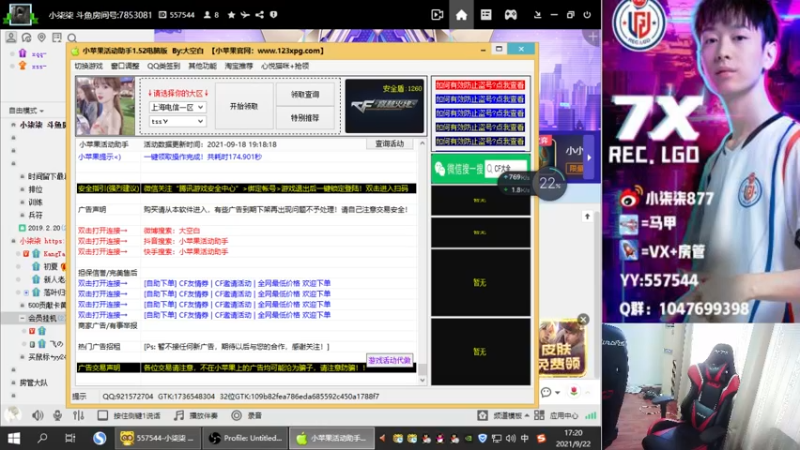Click the CF 穿越火线 game banner
Image resolution: width=800 pixels, height=450 pixels.
pyautogui.click(x=385, y=106)
